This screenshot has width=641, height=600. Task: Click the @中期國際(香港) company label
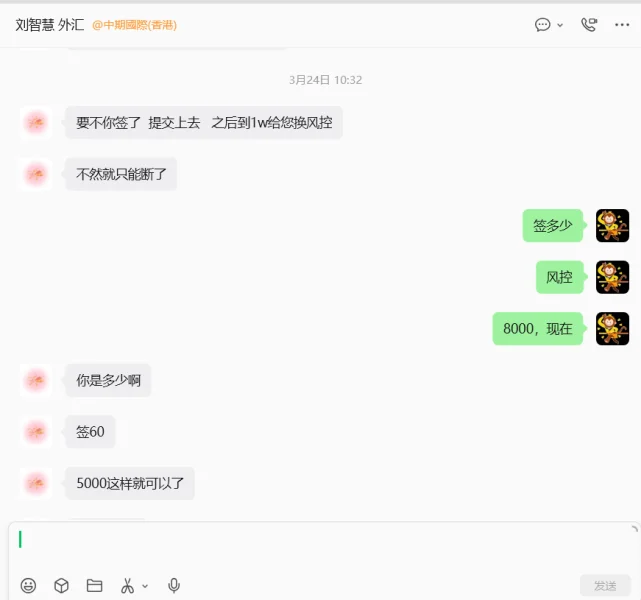pos(134,25)
